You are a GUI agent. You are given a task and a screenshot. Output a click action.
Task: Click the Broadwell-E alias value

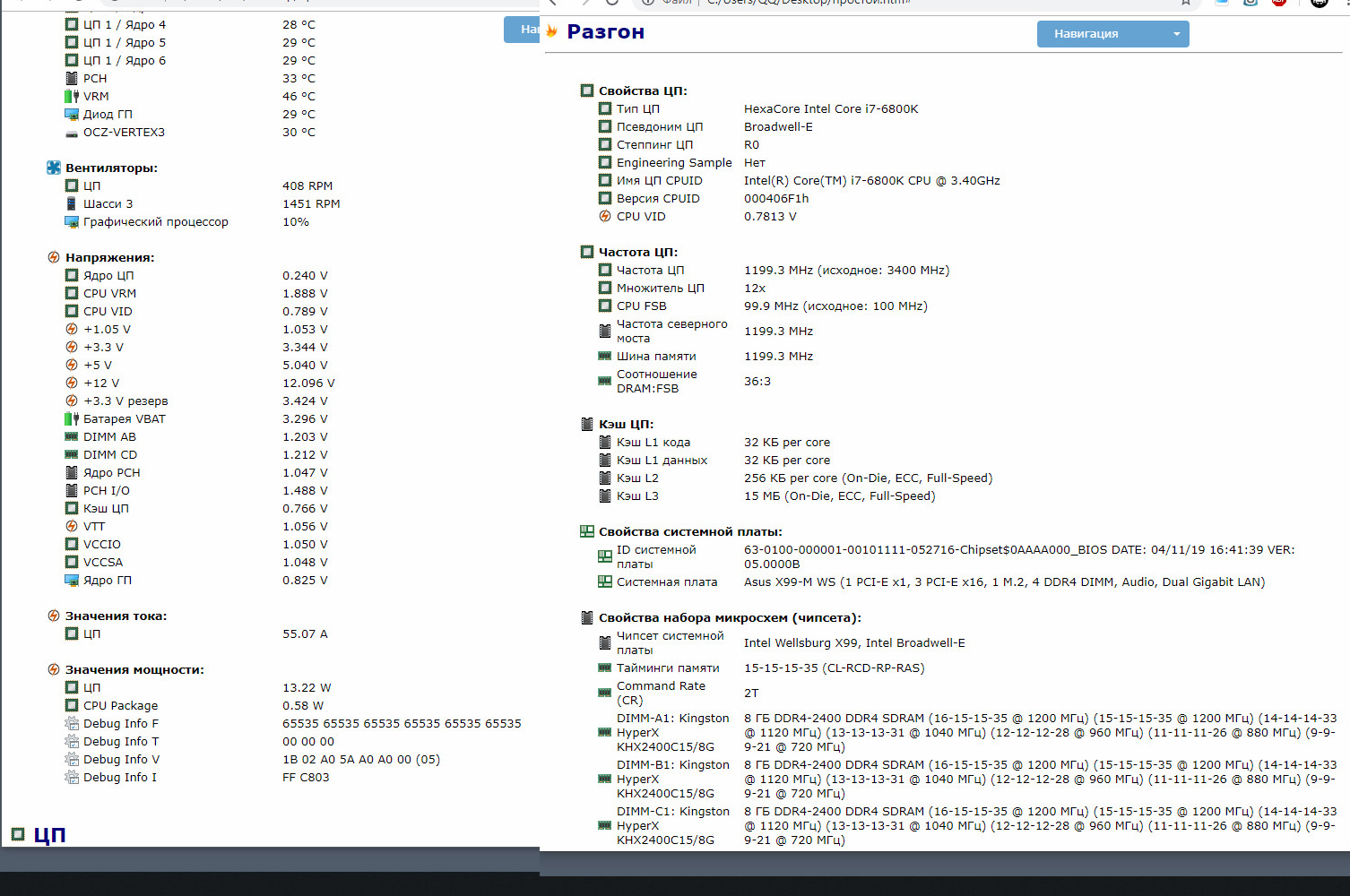click(778, 126)
